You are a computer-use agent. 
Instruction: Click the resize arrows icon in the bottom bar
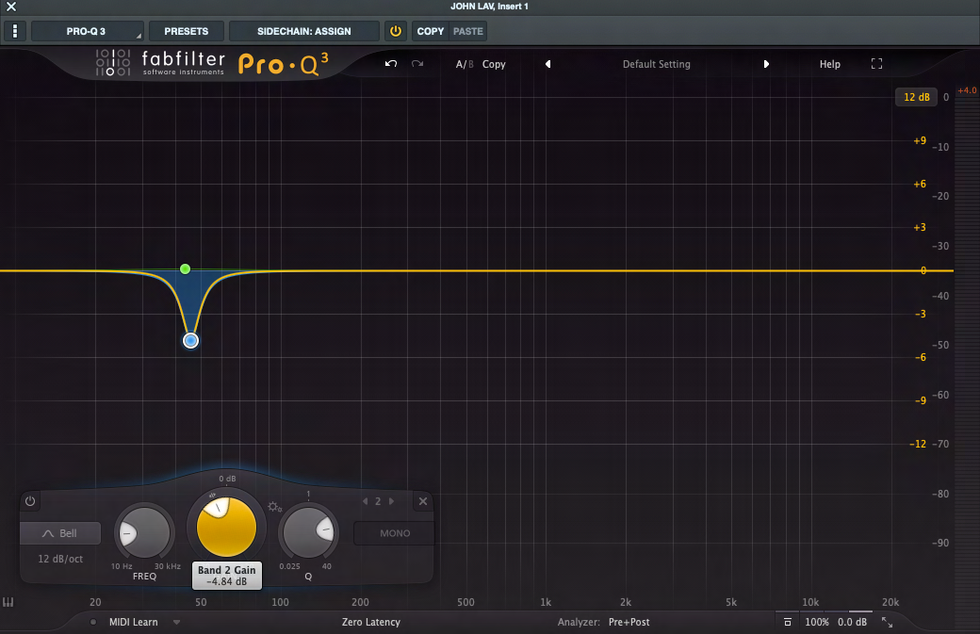[x=887, y=622]
